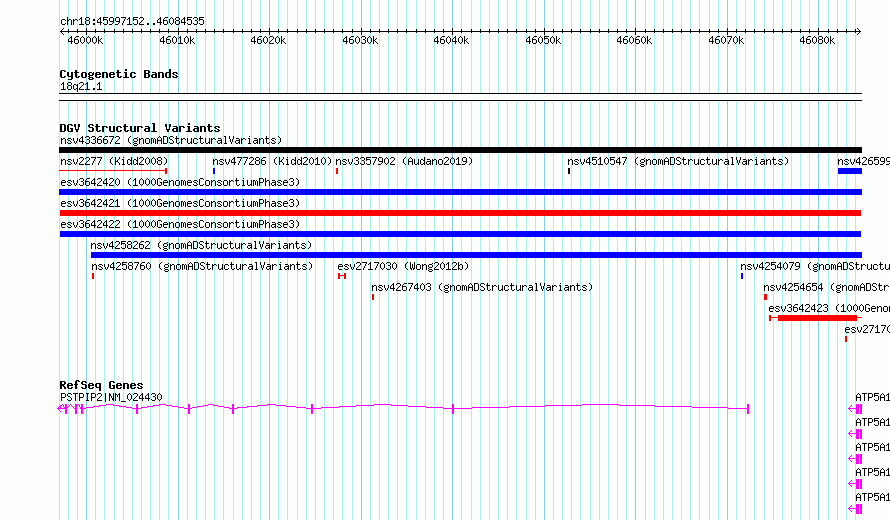Click the red nsv3357902 variant mark
This screenshot has height=520, width=890.
(x=337, y=171)
